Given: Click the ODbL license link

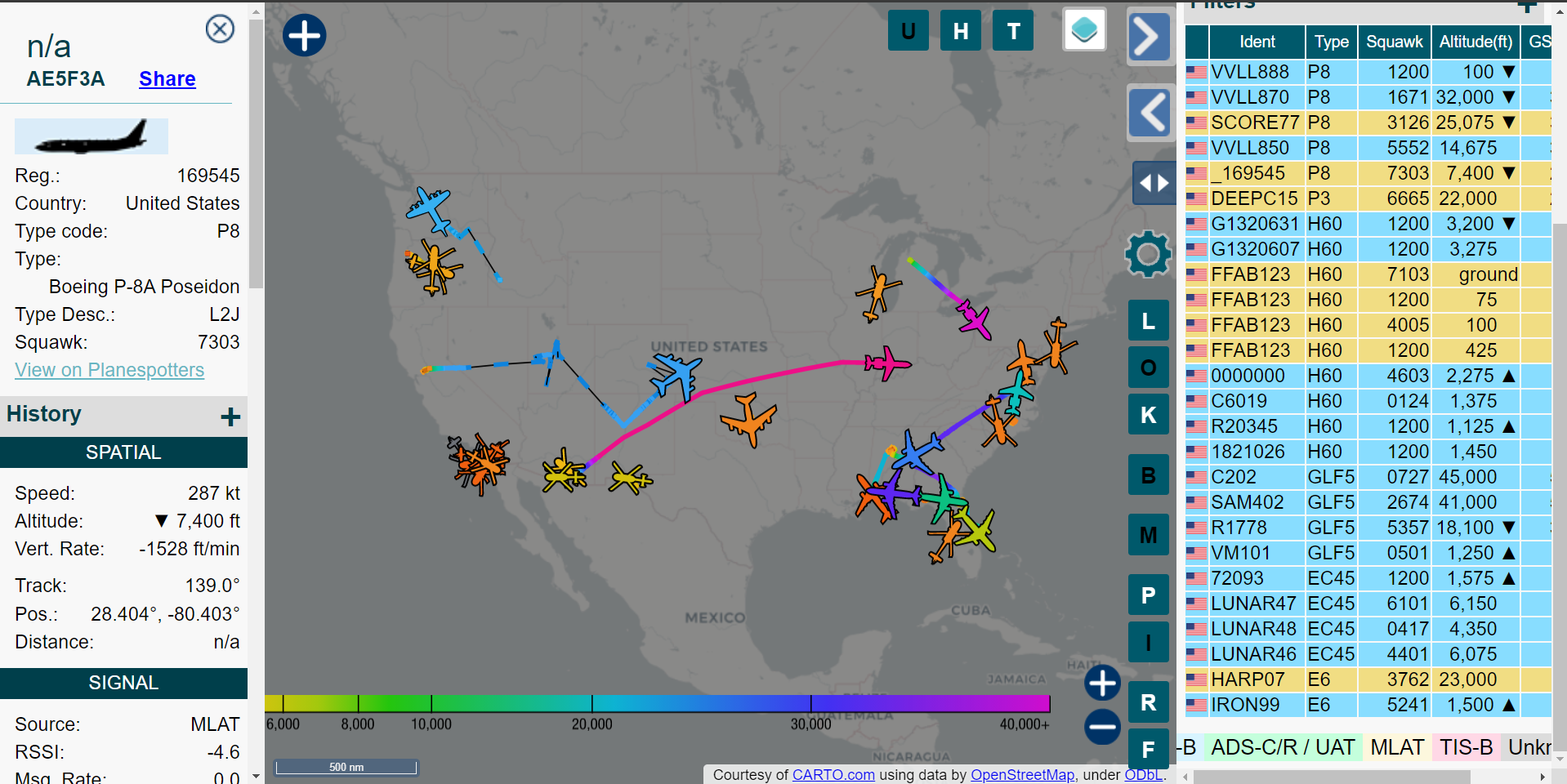Looking at the screenshot, I should [x=1144, y=775].
